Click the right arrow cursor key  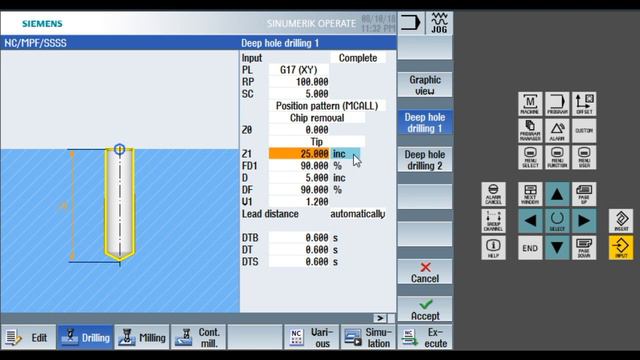[584, 221]
